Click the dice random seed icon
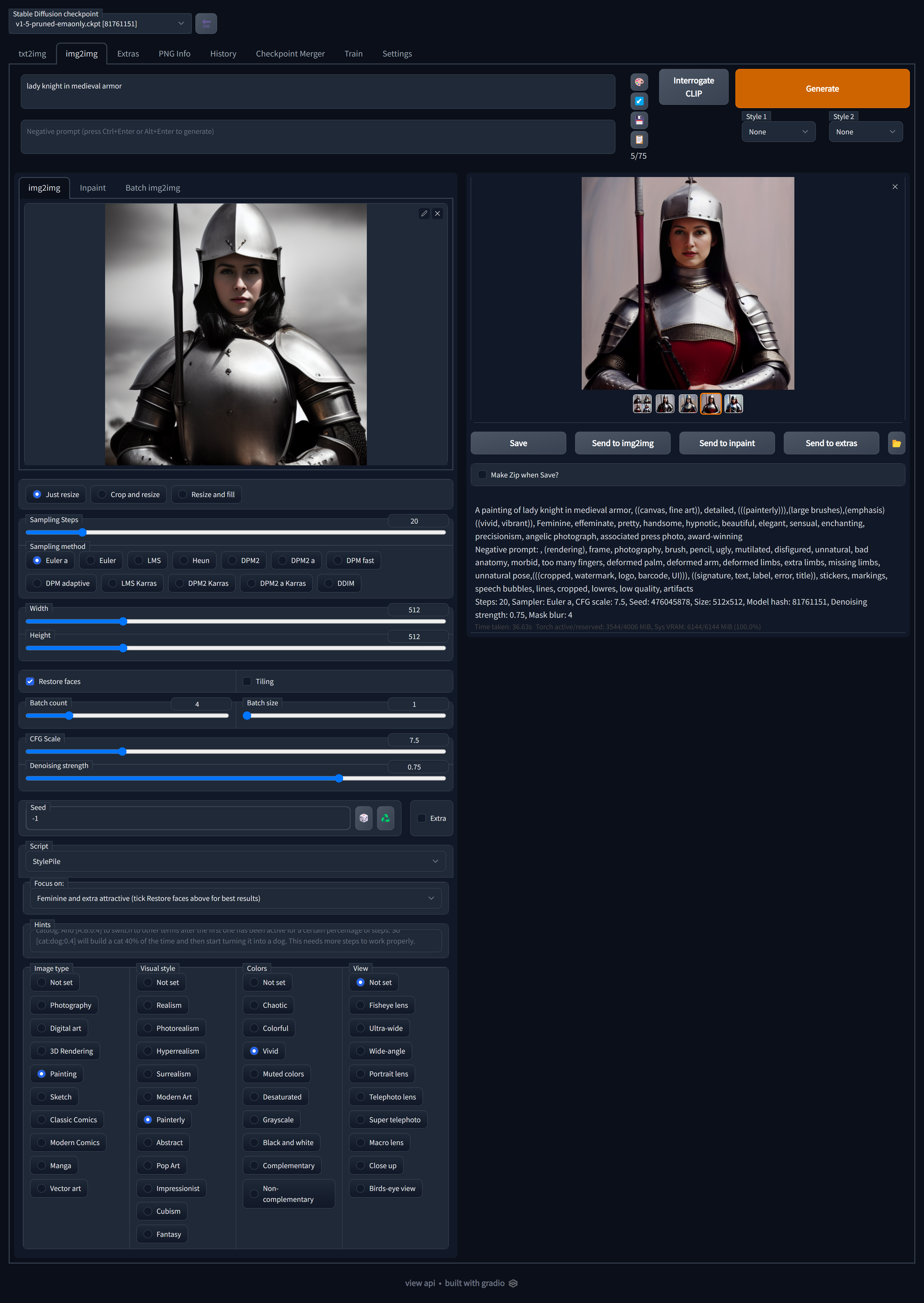The image size is (924, 1303). pyautogui.click(x=364, y=818)
